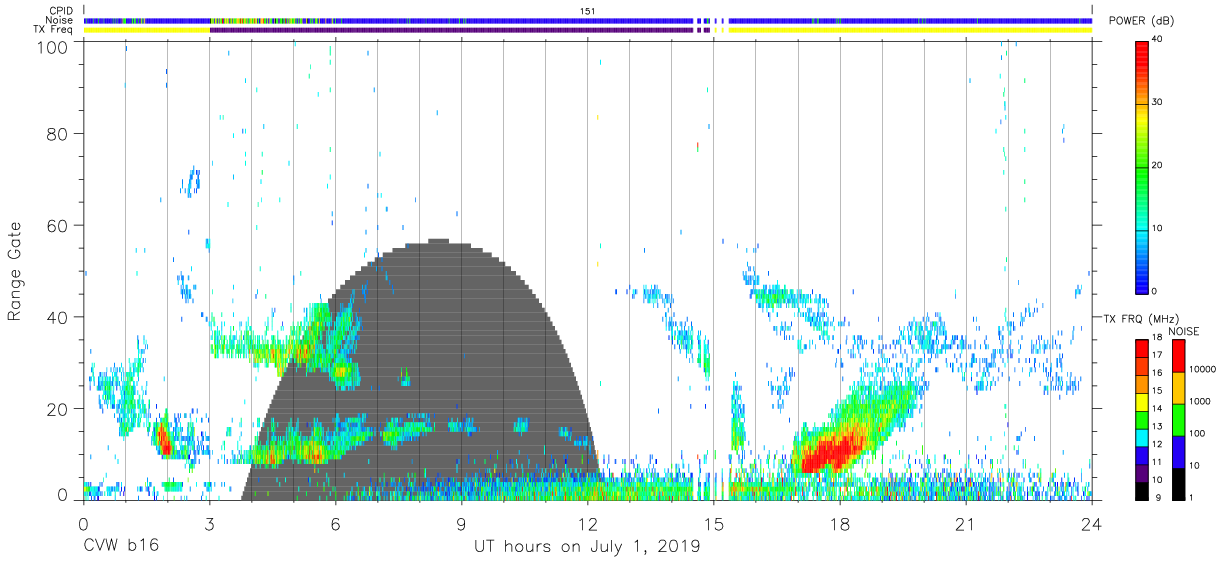Click the 20 tick on Range Gate axis
The height and width of the screenshot is (567, 1228).
[x=58, y=409]
